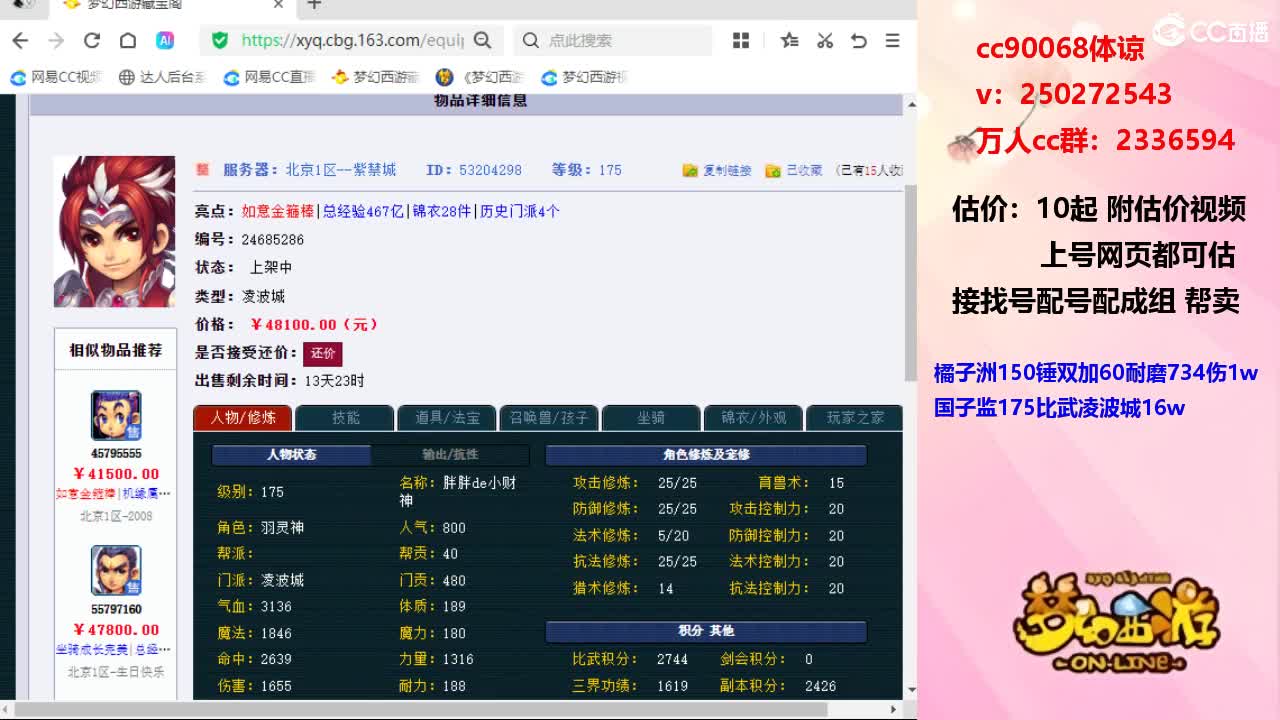Click the 已收藏 favorite folder icon
Screen dimensions: 1280x720
click(x=772, y=171)
